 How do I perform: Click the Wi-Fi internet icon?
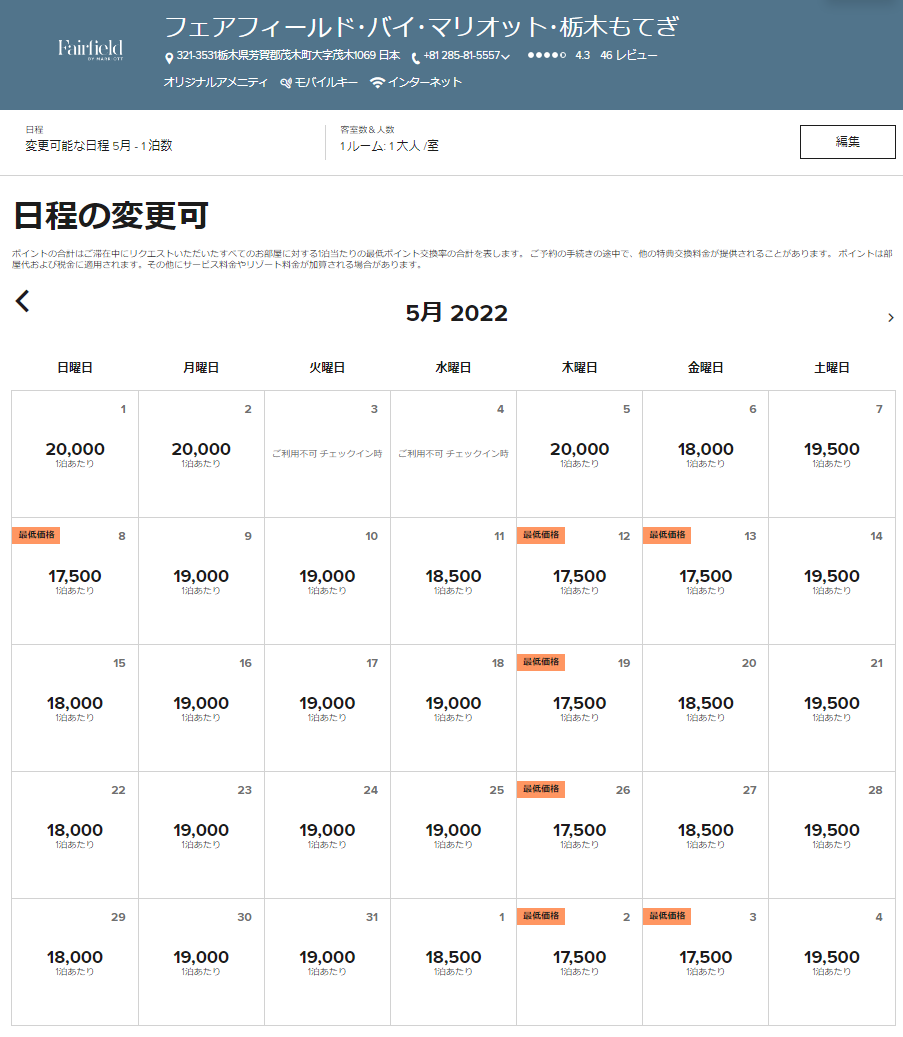[377, 83]
